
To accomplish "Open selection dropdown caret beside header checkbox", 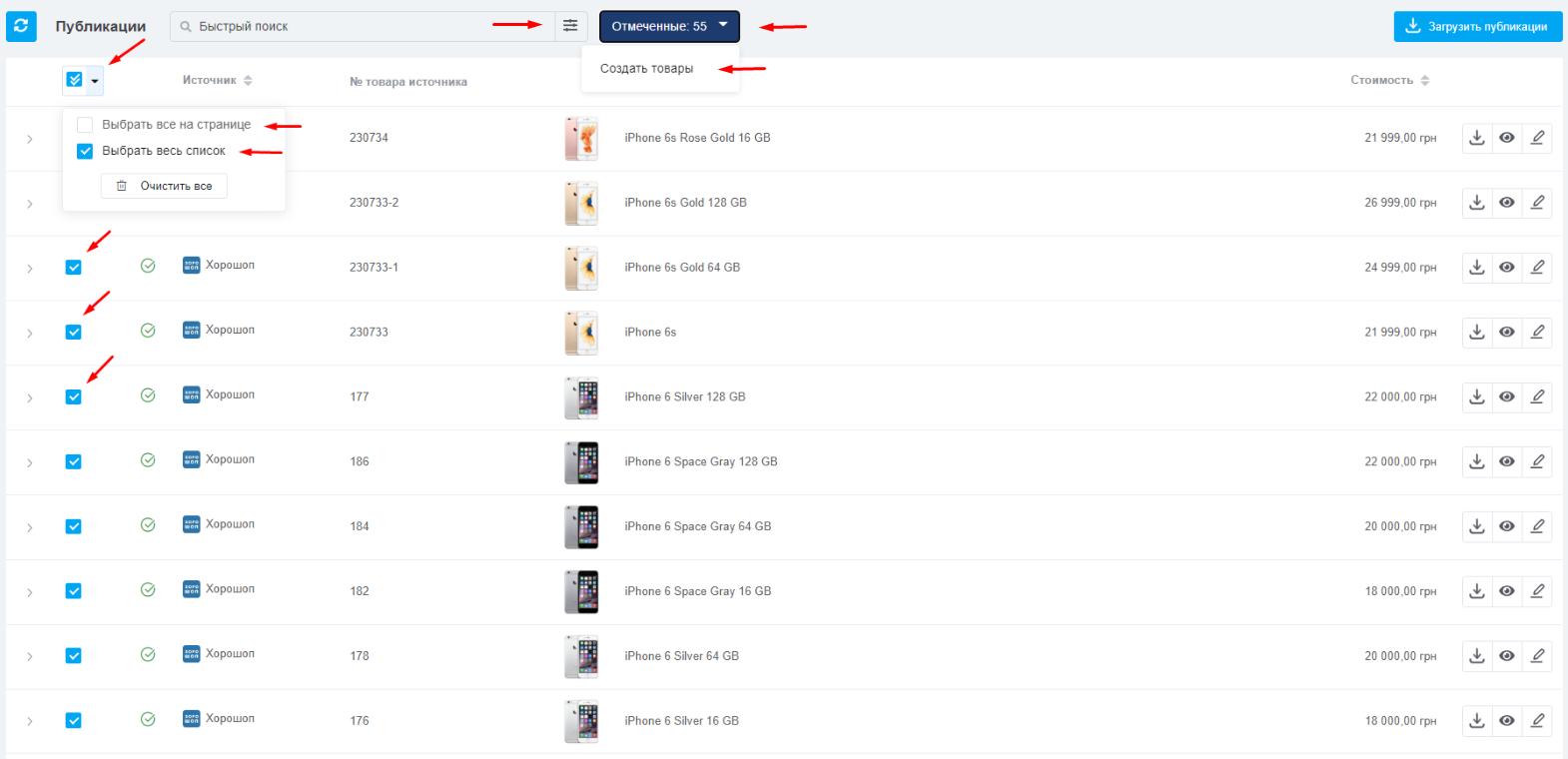I will click(x=95, y=81).
